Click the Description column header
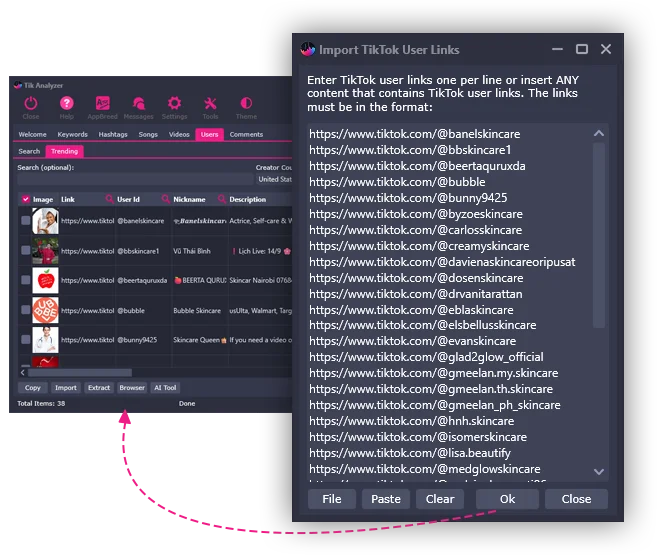Viewport: 657px width, 555px height. pos(248,199)
